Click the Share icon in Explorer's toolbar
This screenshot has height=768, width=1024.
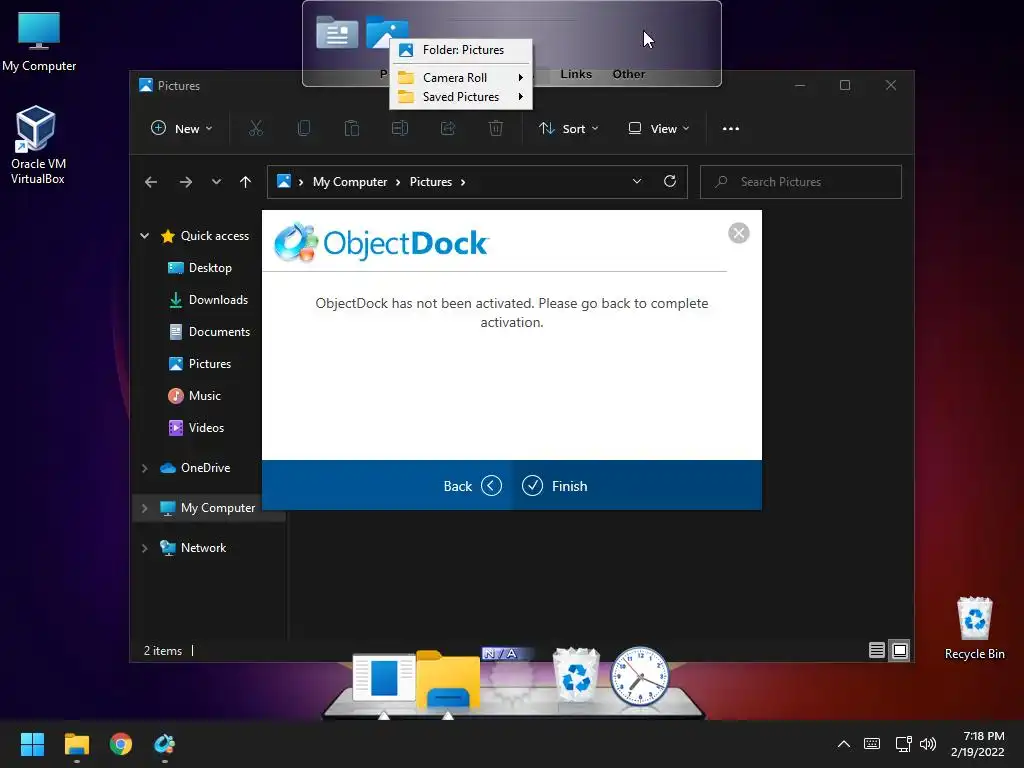click(x=448, y=129)
